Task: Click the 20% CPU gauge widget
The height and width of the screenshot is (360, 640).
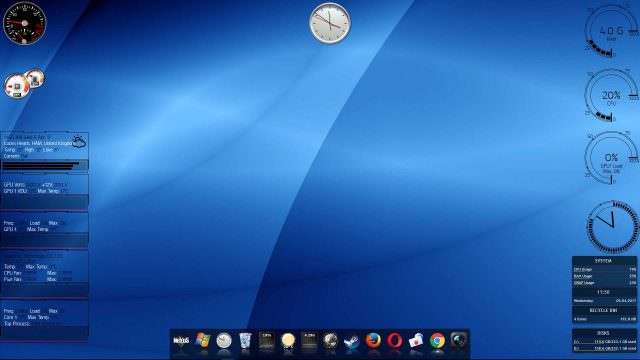Action: (x=611, y=96)
